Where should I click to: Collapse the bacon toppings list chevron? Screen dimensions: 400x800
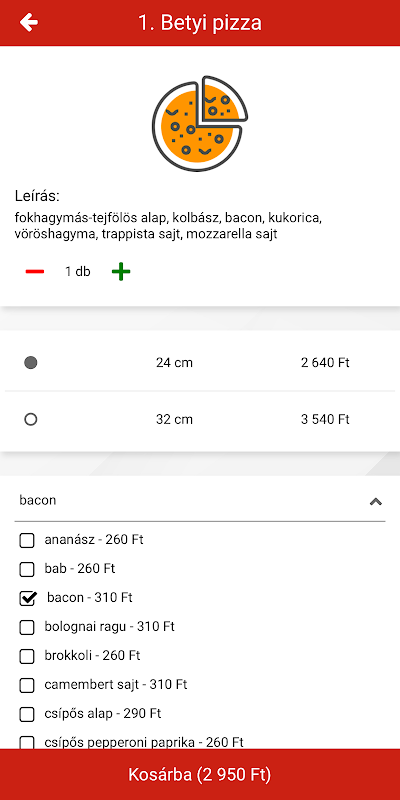(x=376, y=501)
